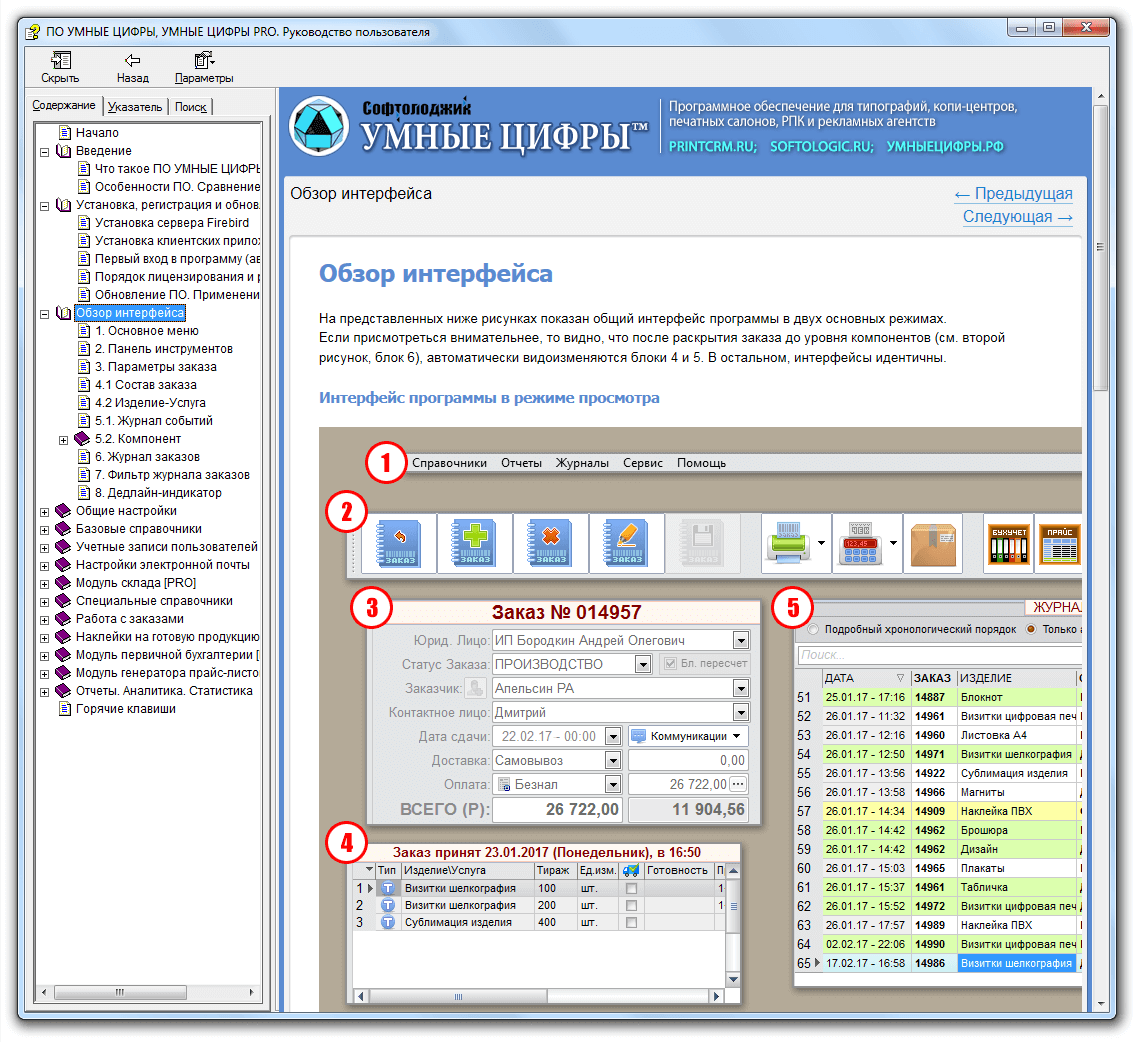
Task: Select Установка сервера Firebird topic
Action: (172, 223)
